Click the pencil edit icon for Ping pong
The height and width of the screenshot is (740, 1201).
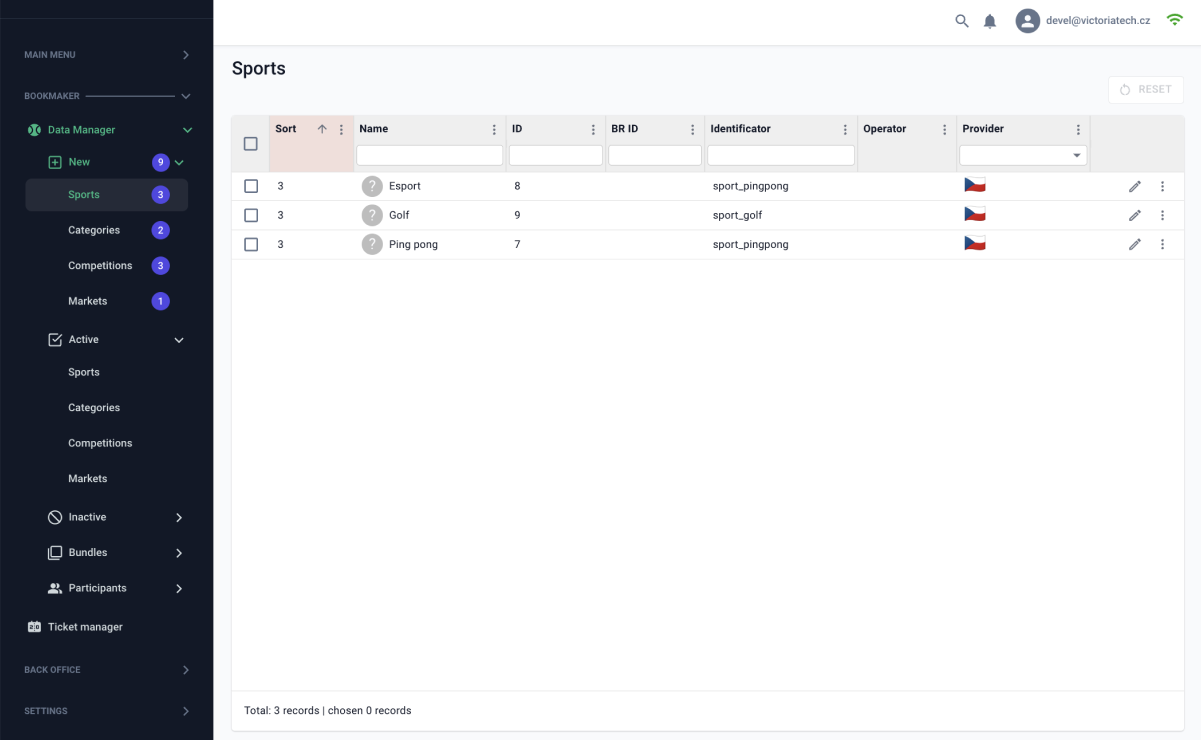(1135, 245)
